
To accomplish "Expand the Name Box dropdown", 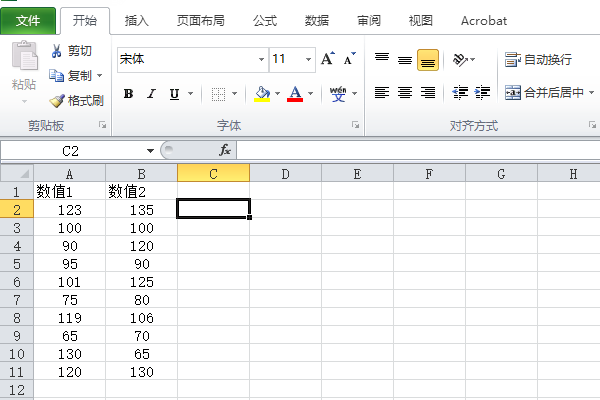I will [x=150, y=151].
